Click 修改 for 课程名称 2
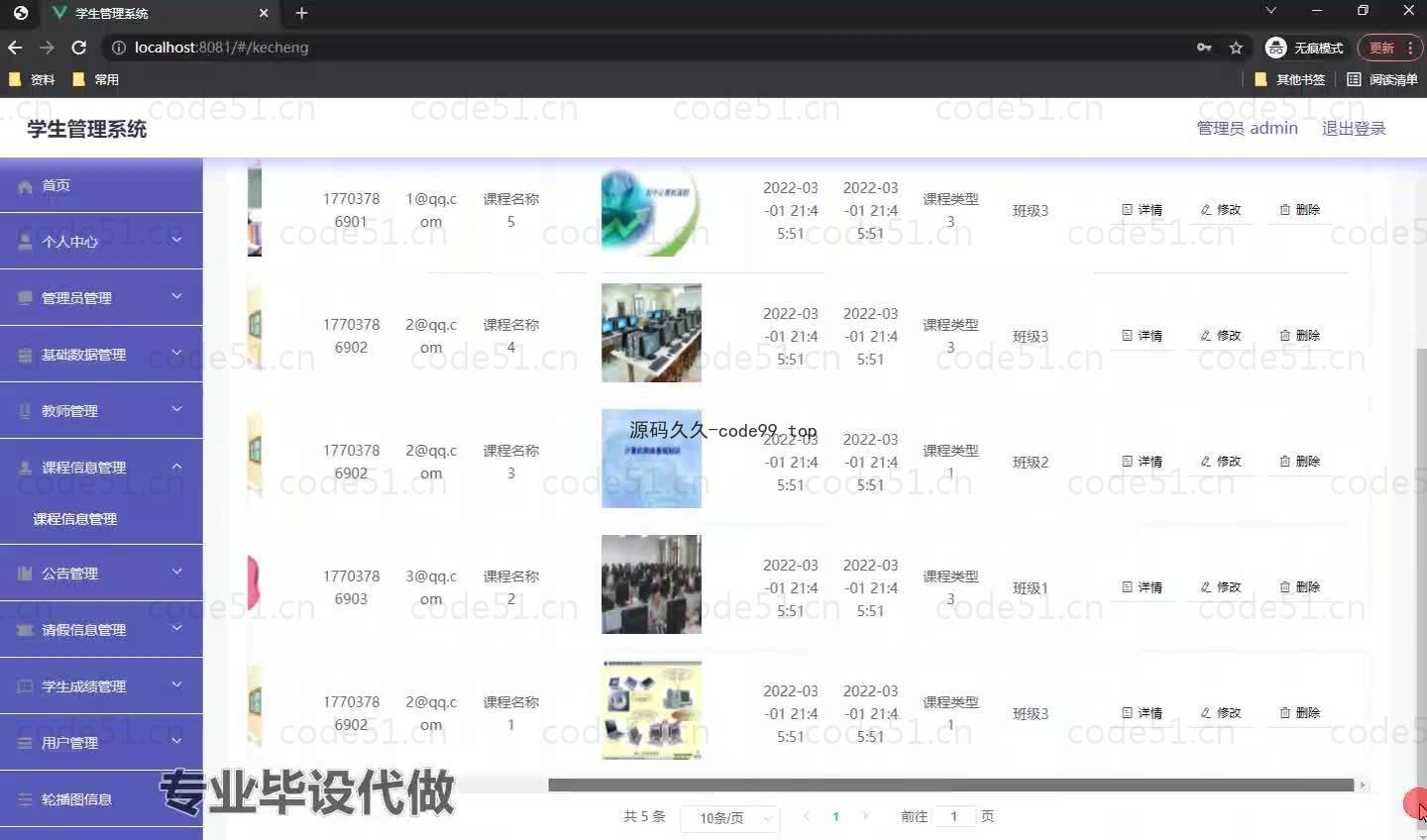This screenshot has height=840, width=1427. [1221, 587]
